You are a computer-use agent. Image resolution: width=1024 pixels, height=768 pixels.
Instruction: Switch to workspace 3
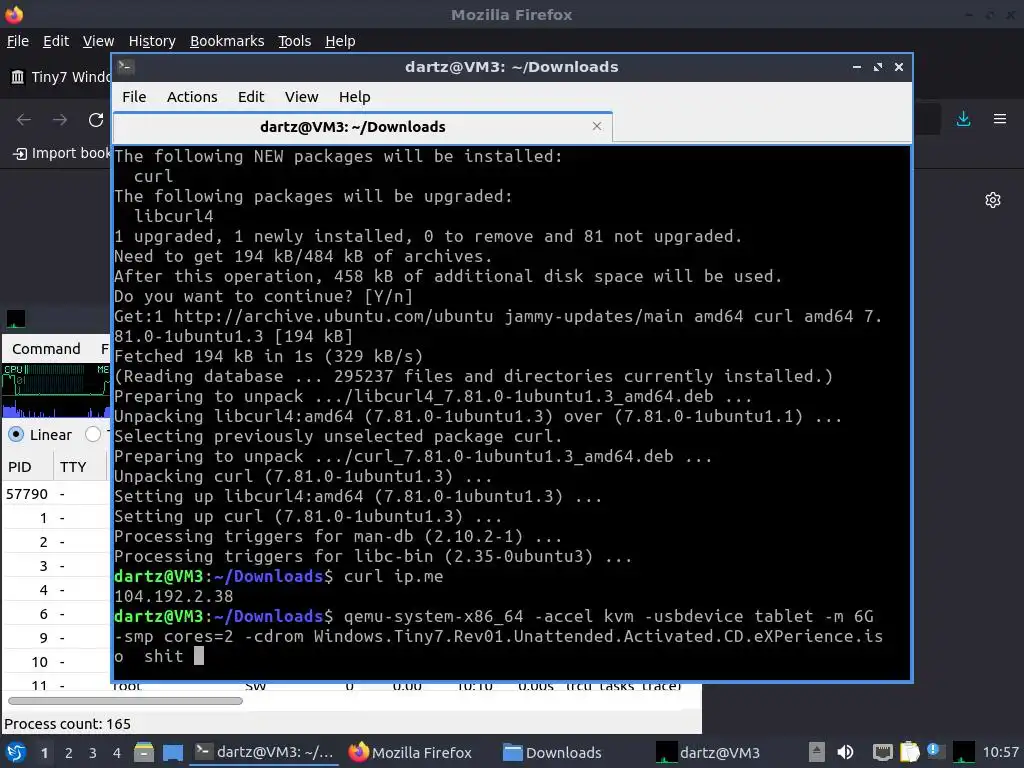[x=93, y=753]
